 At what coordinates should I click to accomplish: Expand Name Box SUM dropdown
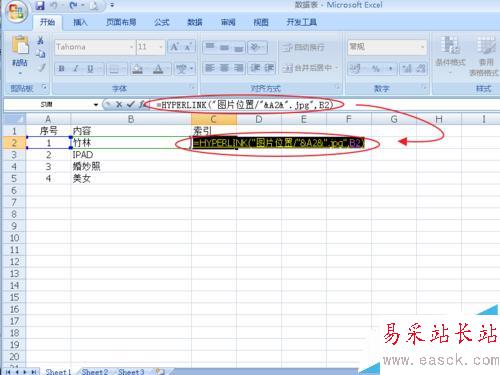(x=96, y=105)
